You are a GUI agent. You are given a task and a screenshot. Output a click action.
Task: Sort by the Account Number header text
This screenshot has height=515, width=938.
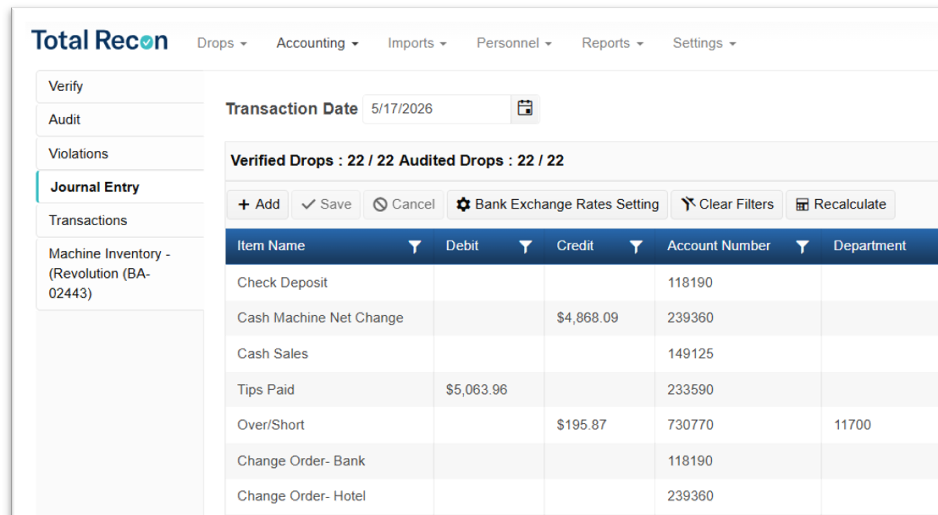718,246
